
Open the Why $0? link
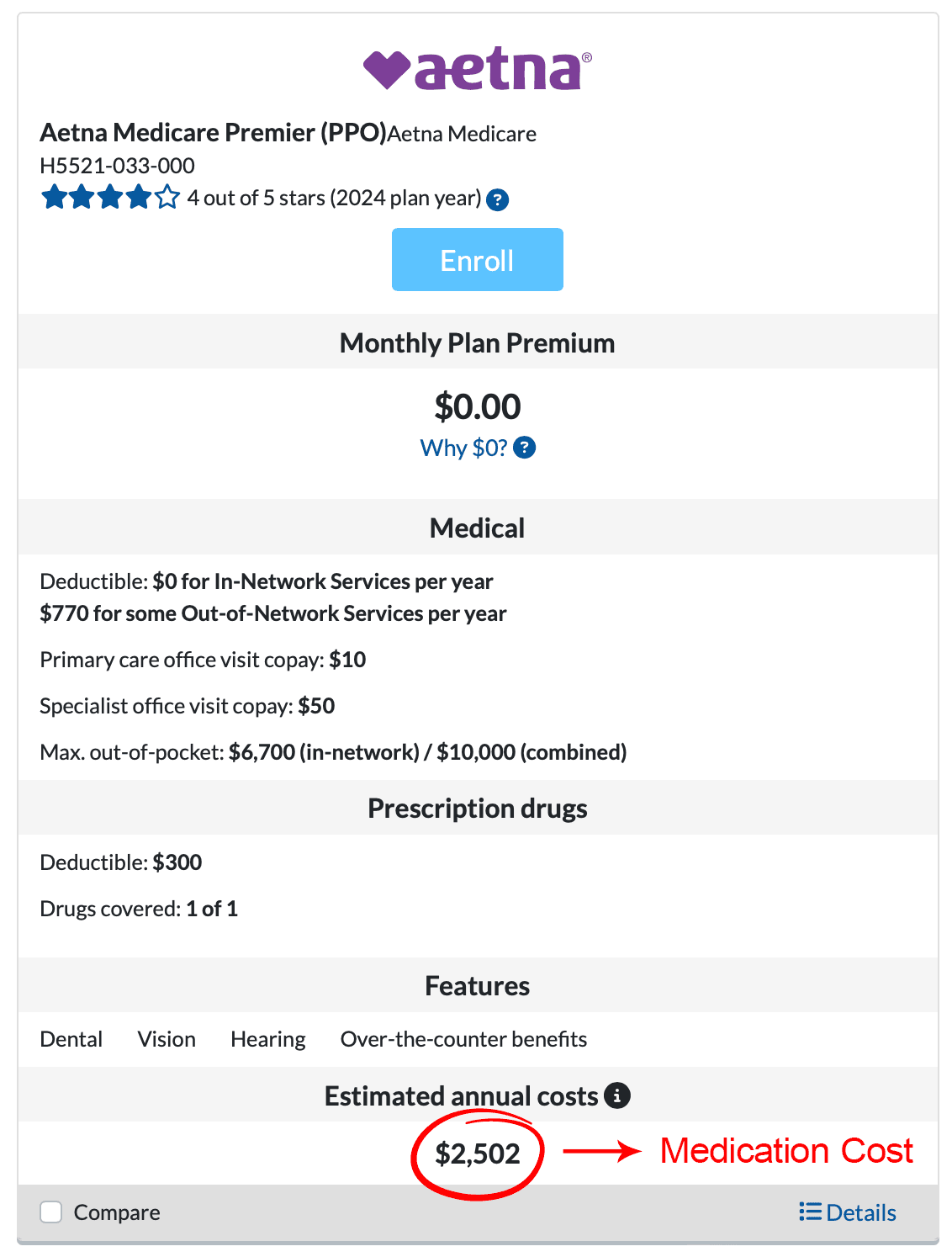coord(463,448)
